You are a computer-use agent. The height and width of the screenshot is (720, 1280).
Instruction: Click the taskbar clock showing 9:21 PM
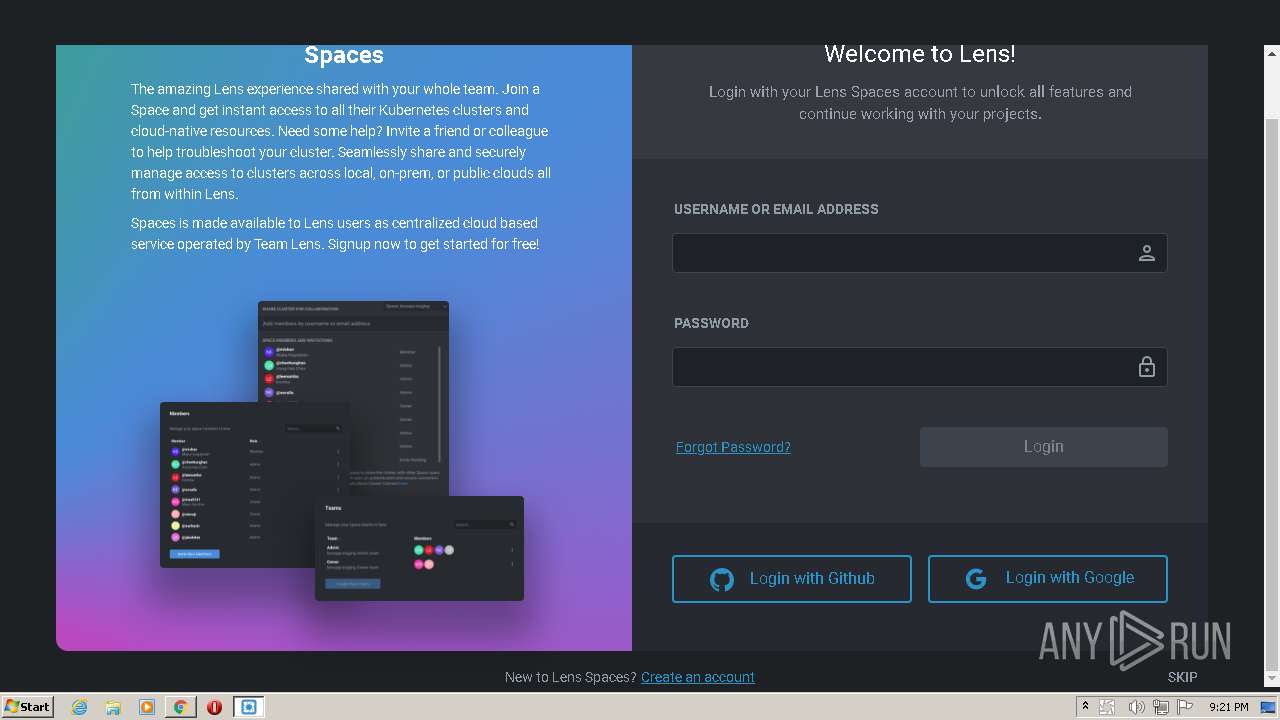(x=1228, y=707)
